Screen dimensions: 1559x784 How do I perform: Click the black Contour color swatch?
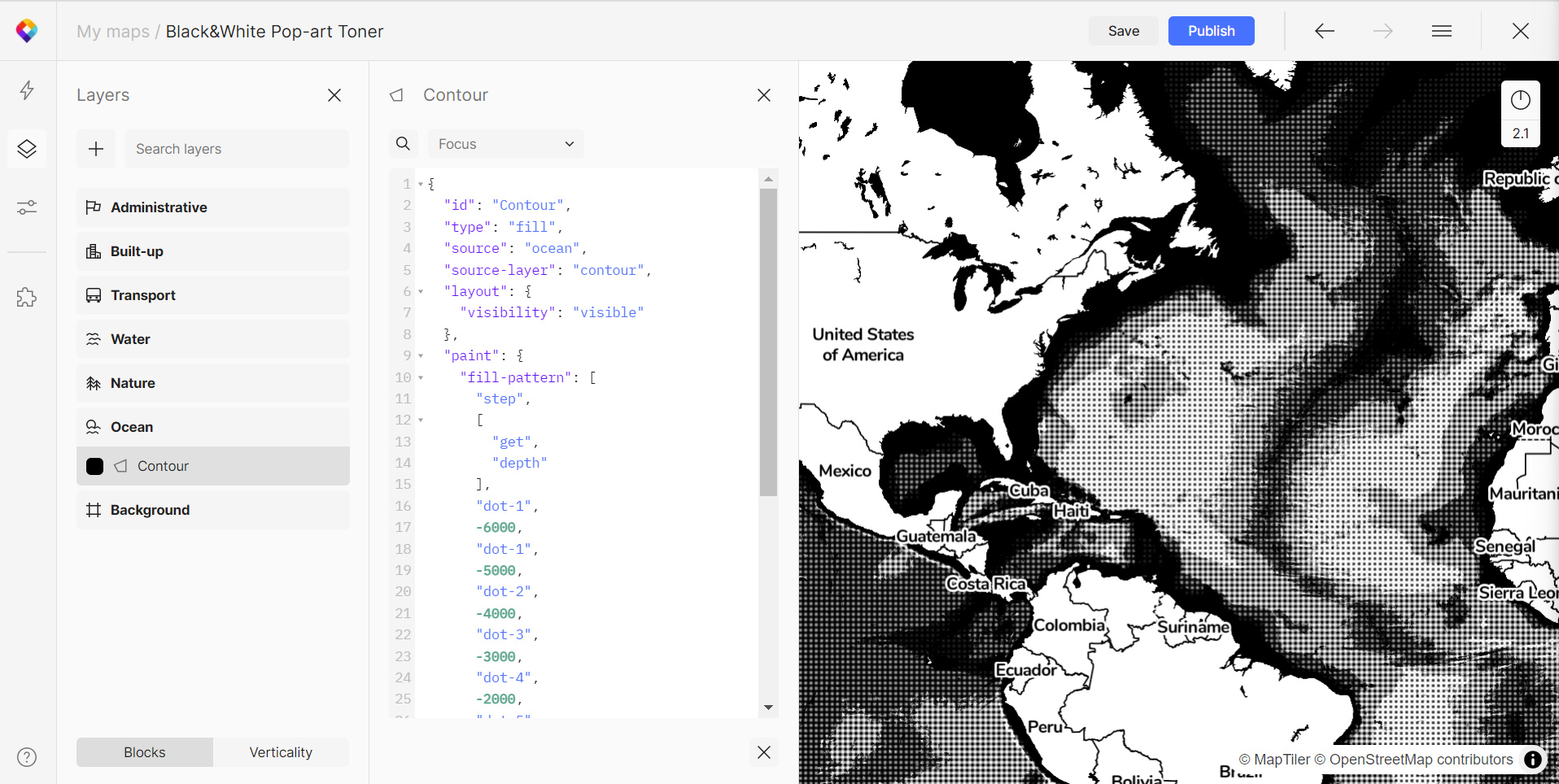coord(95,466)
